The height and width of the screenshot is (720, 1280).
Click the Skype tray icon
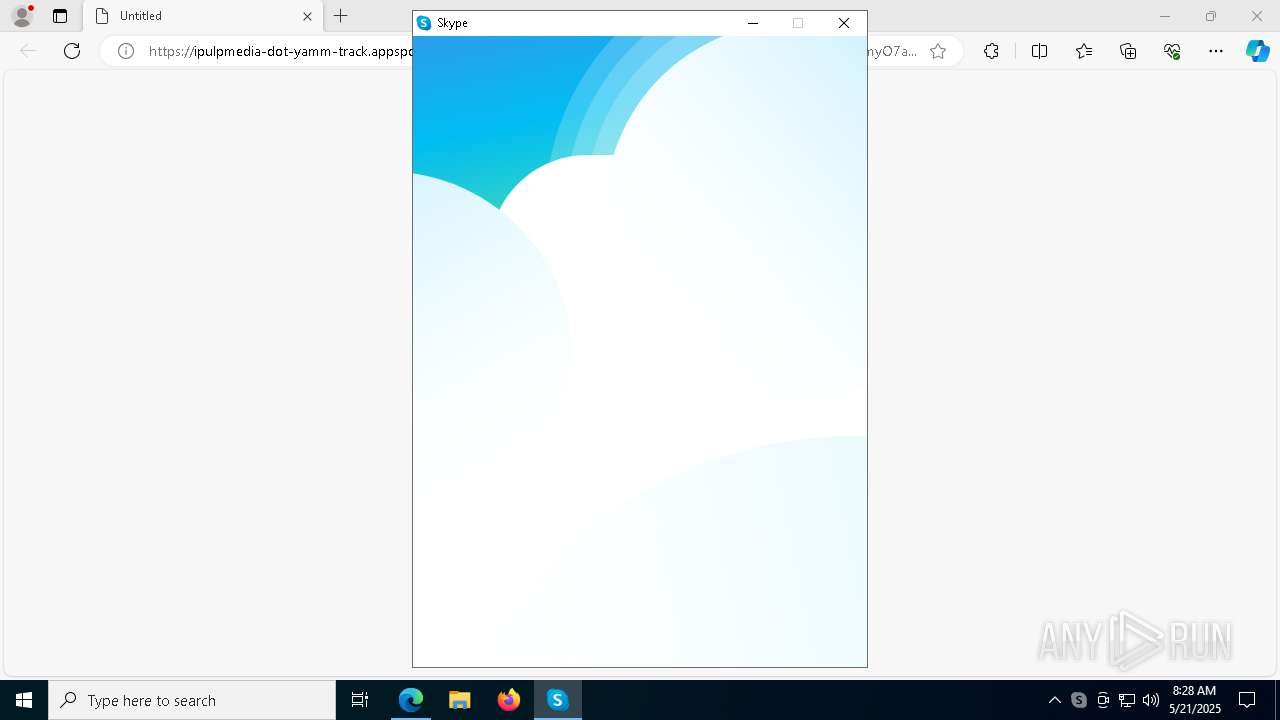click(1079, 700)
